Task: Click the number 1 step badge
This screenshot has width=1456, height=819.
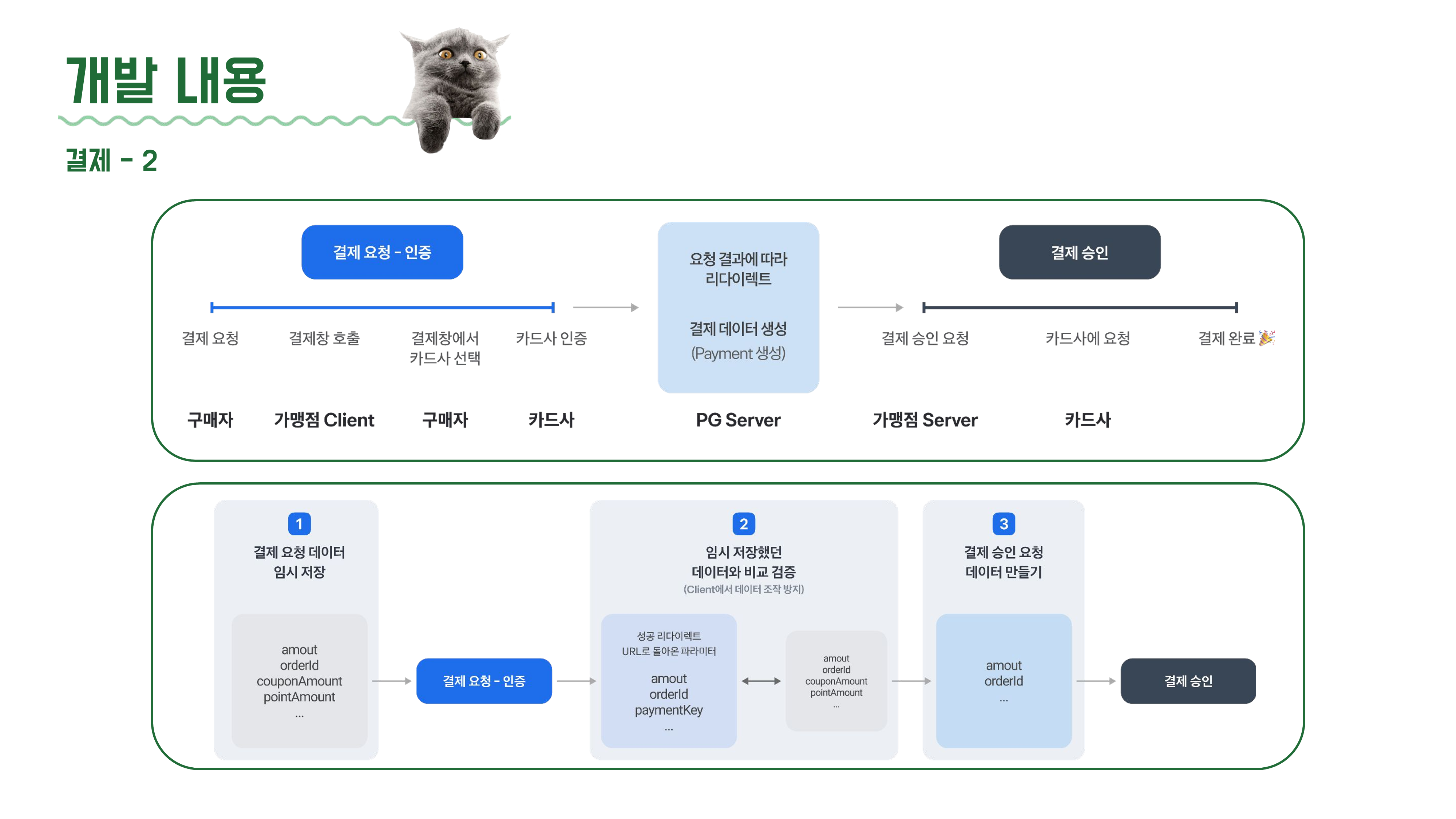Action: 299,524
